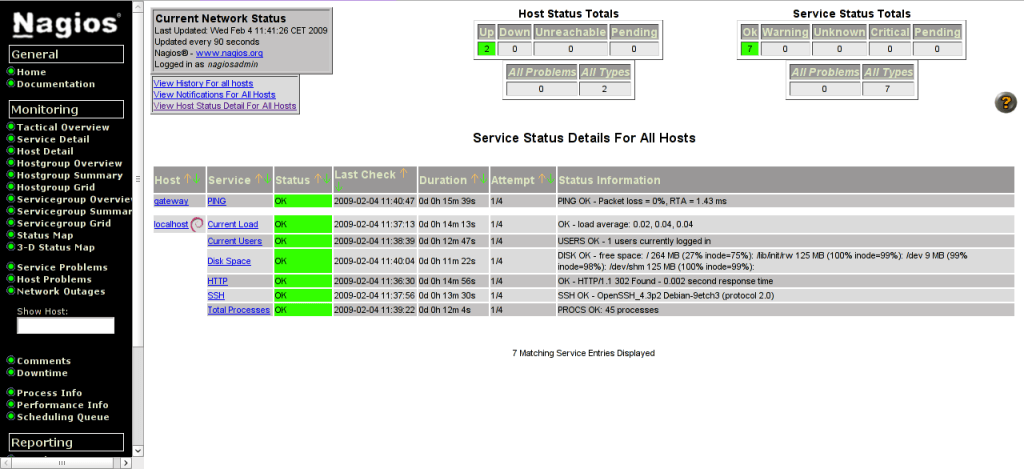
Task: Go to Service Detail in the sidebar
Action: click(53, 139)
